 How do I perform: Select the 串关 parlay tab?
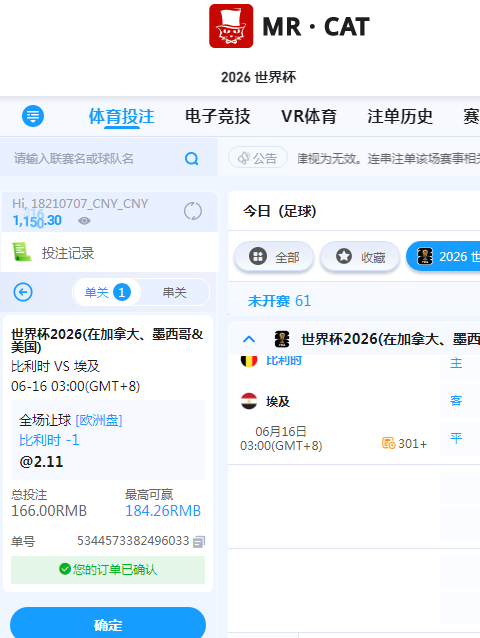point(175,292)
